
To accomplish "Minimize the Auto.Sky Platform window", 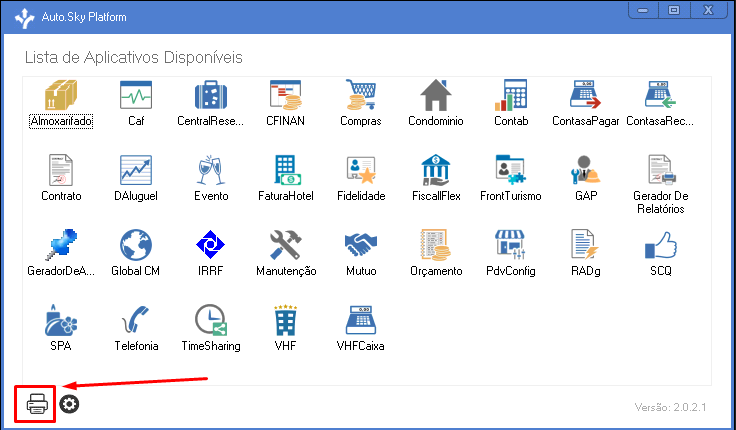I will tap(643, 10).
